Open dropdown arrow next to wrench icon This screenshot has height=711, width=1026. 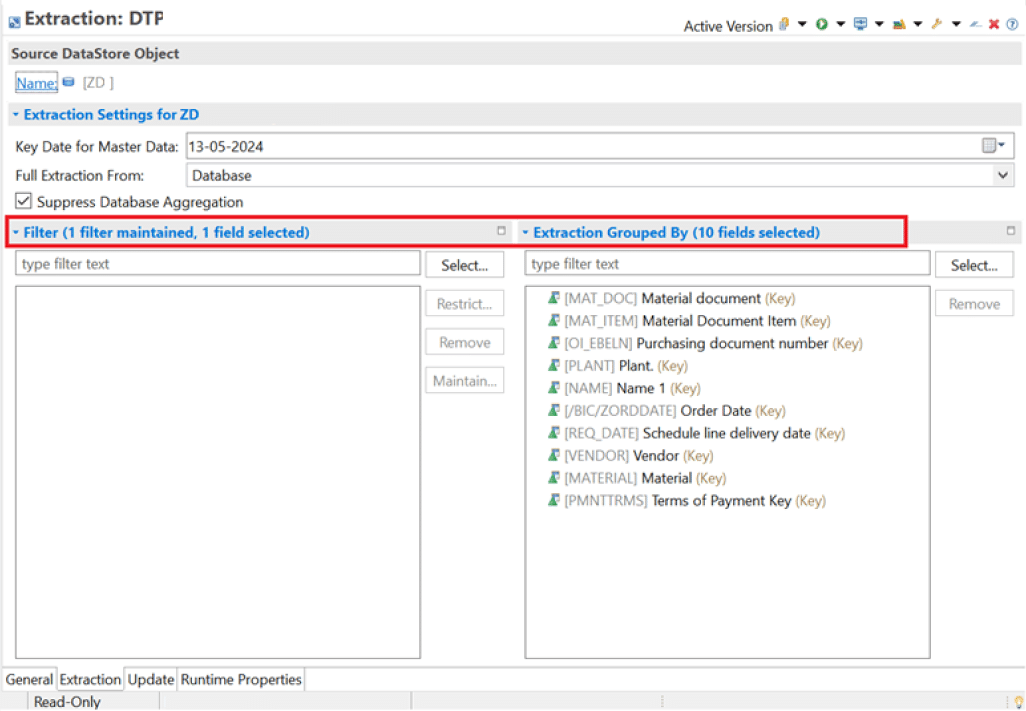(956, 25)
